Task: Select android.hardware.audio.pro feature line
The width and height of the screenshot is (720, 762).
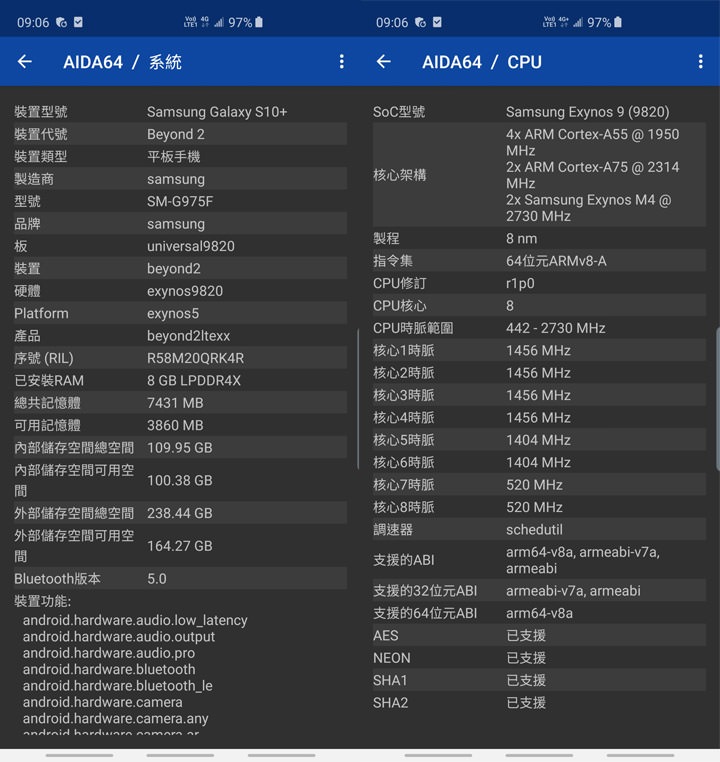Action: [x=109, y=653]
